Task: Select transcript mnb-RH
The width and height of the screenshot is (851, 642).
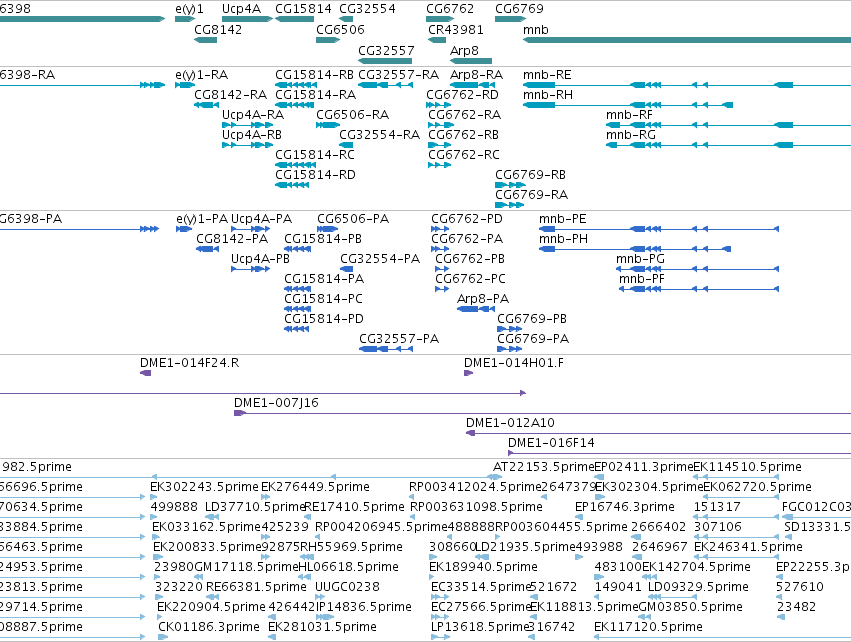Action: (548, 95)
